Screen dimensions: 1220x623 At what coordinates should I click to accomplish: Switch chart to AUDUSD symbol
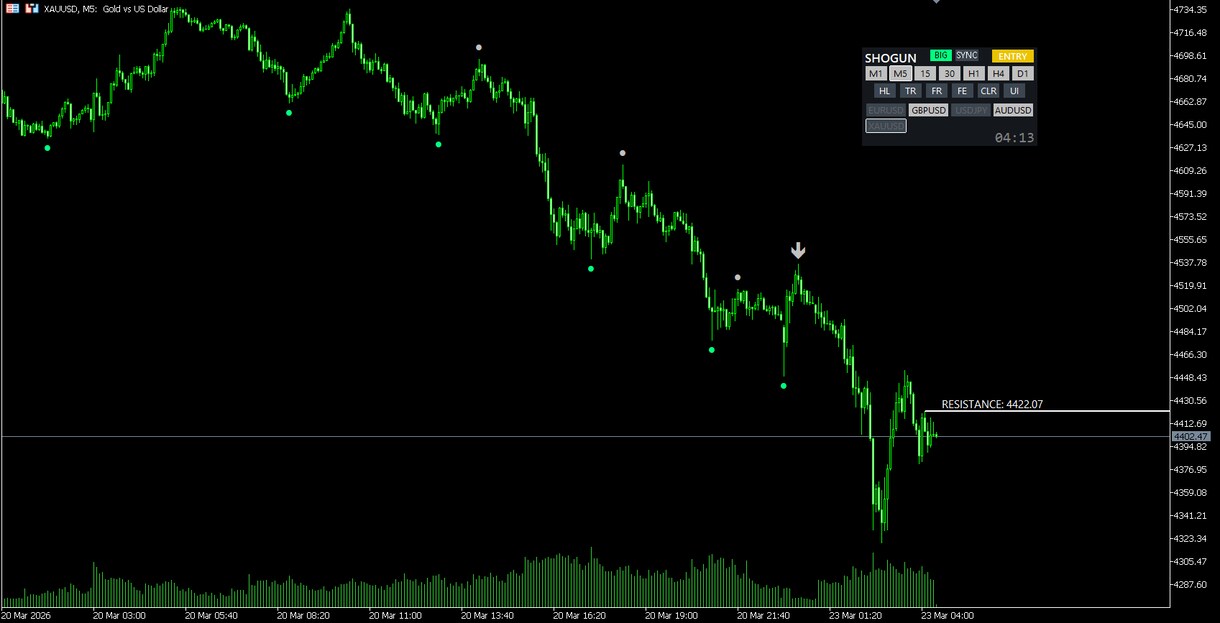click(x=1013, y=110)
